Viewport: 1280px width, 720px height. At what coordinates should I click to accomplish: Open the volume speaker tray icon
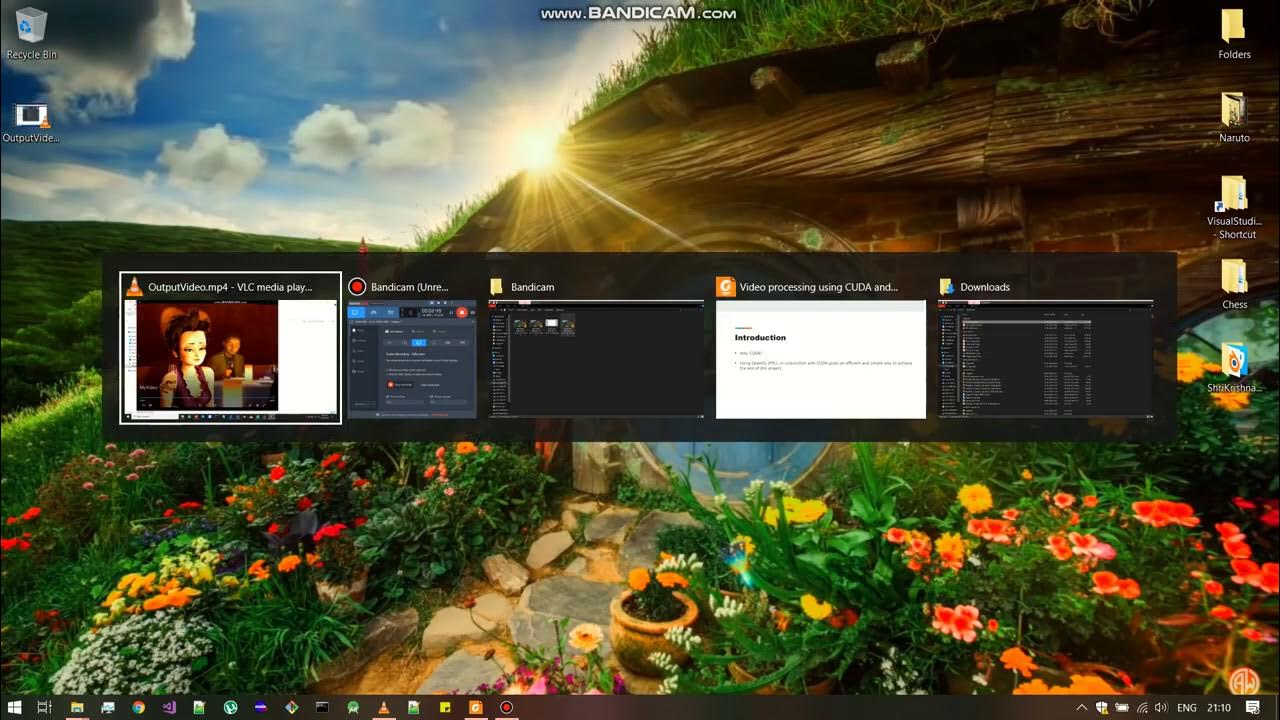1162,707
